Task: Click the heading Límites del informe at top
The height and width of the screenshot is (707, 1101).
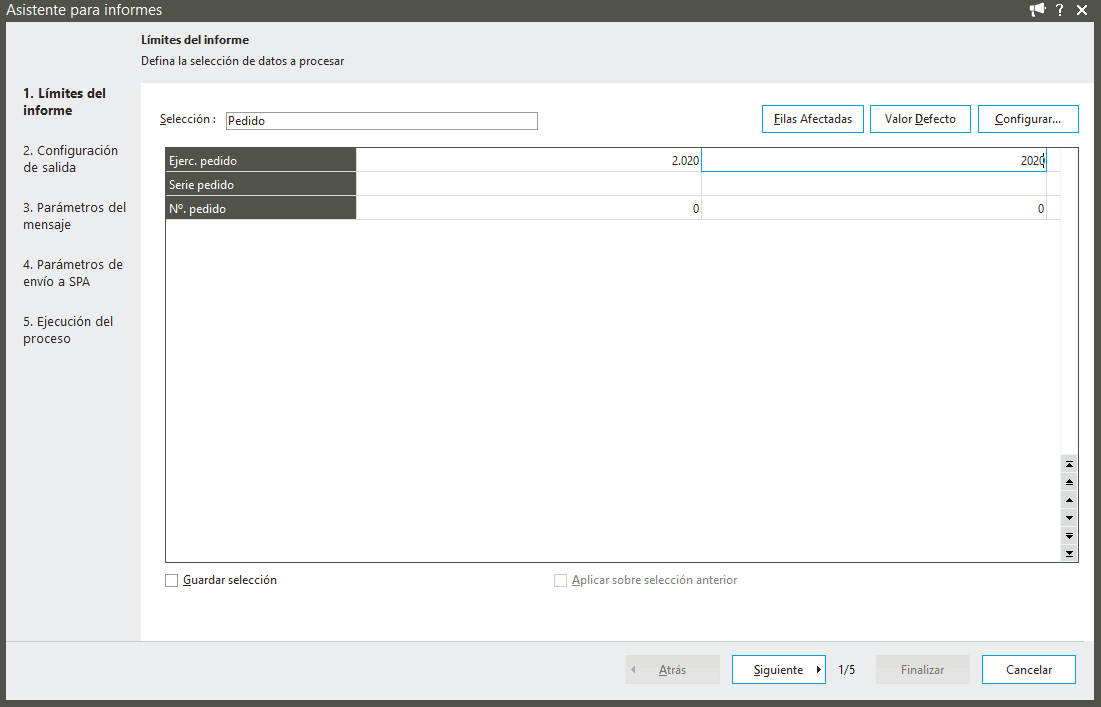Action: [x=195, y=40]
